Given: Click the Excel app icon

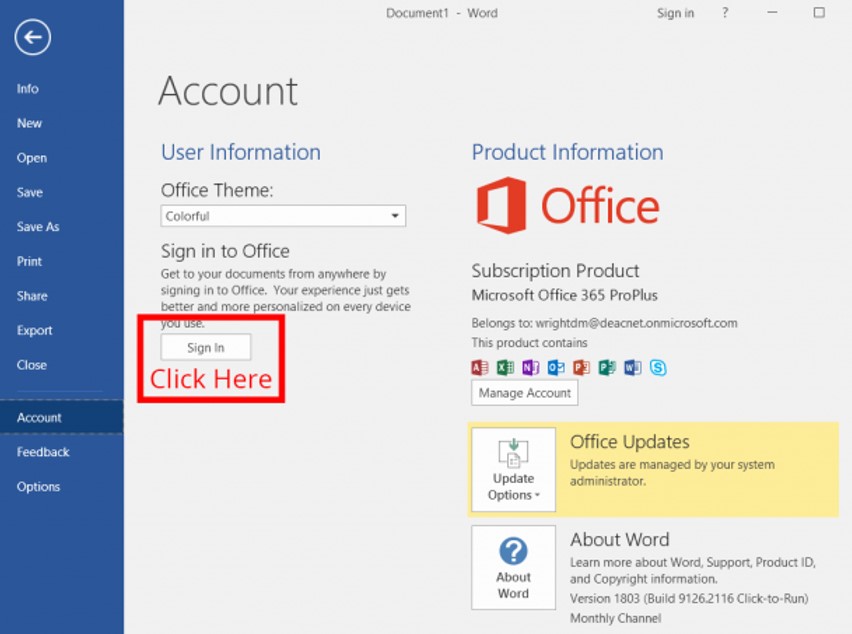Looking at the screenshot, I should point(505,368).
